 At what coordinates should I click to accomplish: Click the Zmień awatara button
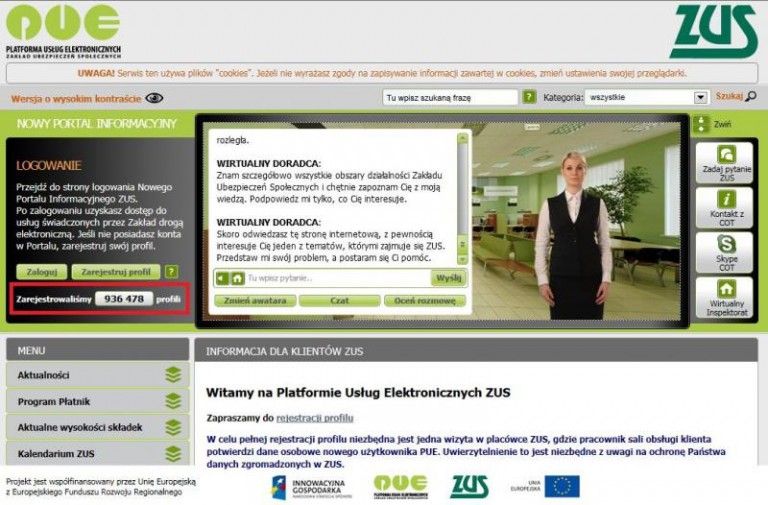(x=255, y=301)
